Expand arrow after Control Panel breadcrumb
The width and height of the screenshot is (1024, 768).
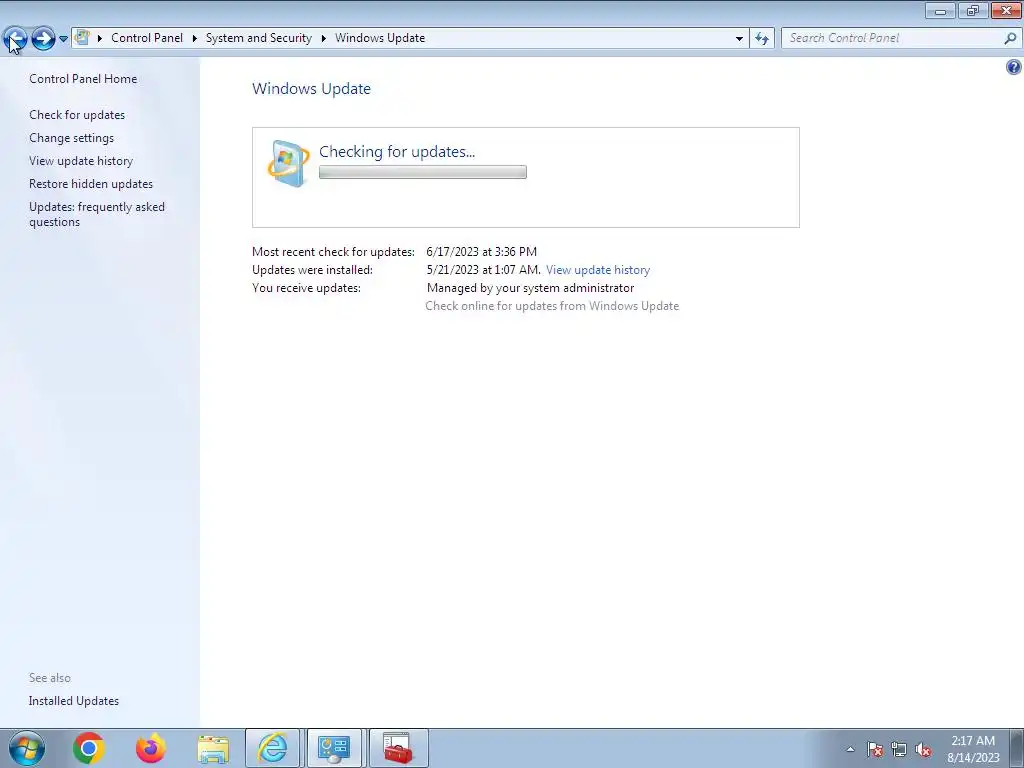tap(195, 39)
